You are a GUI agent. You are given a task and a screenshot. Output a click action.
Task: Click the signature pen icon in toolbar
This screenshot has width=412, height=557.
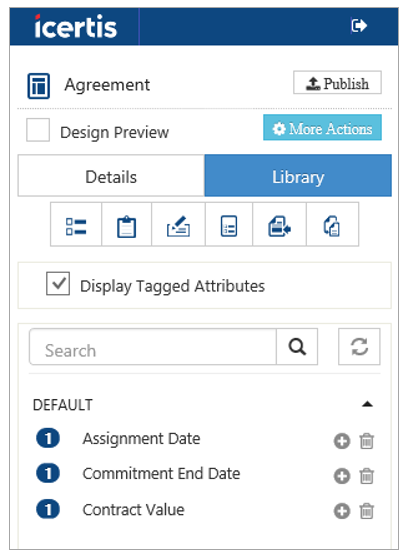(178, 225)
